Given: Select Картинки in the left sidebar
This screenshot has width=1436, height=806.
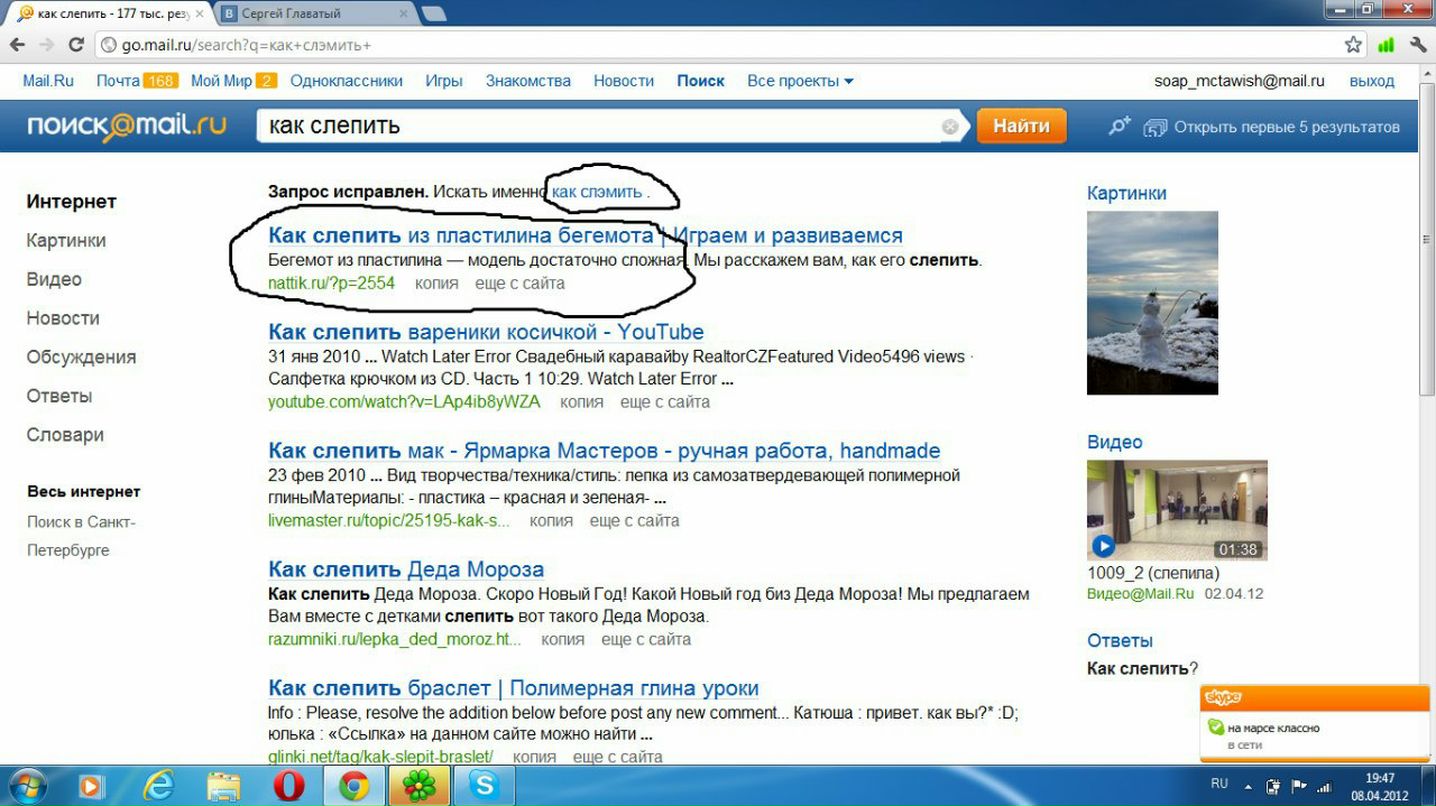Looking at the screenshot, I should point(66,240).
